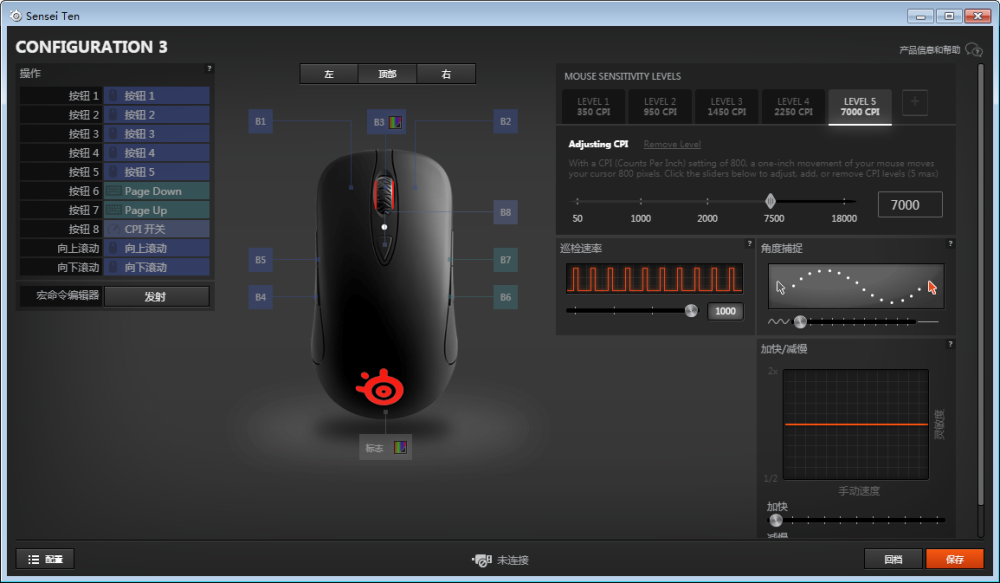Open the CPI toggle binding for button 8
Image resolution: width=1000 pixels, height=583 pixels.
pyautogui.click(x=156, y=229)
